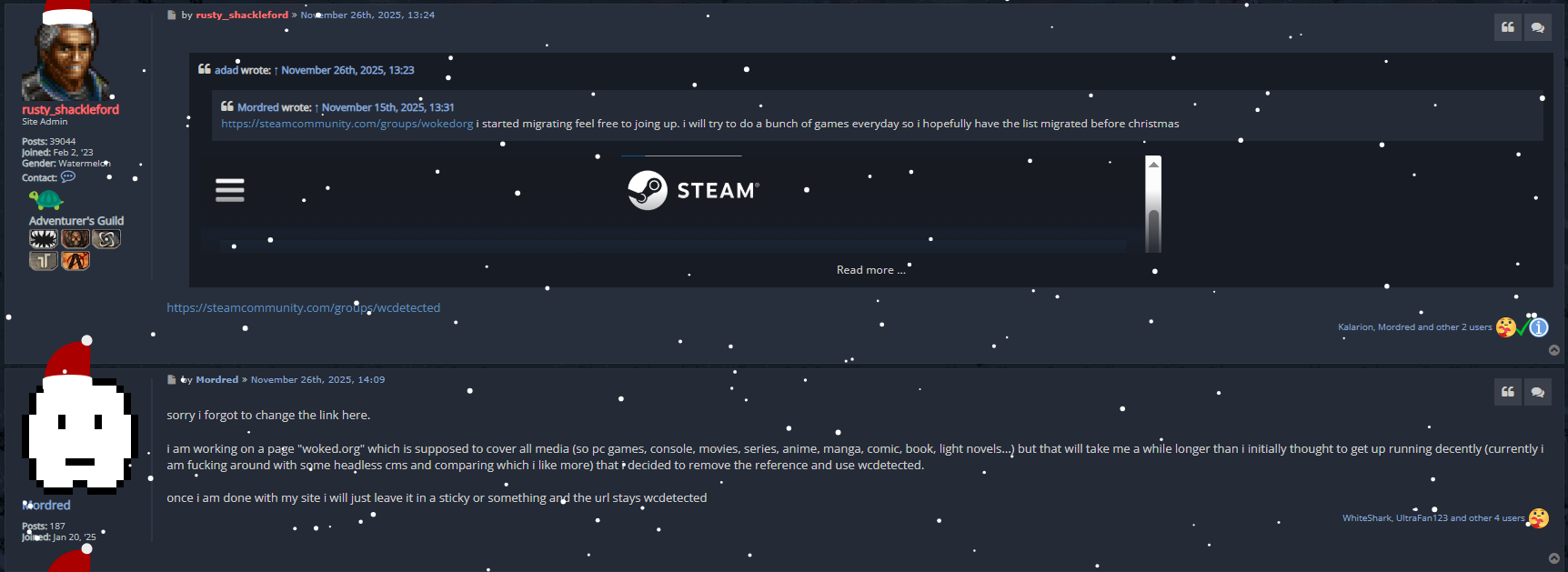Open the Mordred author link in the post header
The width and height of the screenshot is (1568, 572).
(217, 379)
